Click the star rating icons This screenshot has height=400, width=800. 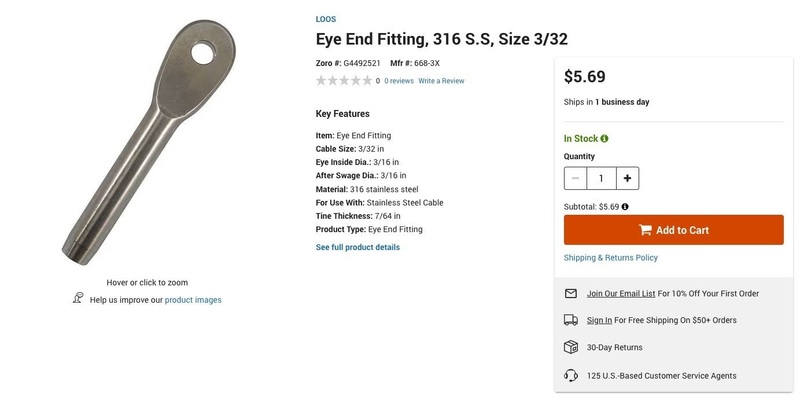click(344, 81)
